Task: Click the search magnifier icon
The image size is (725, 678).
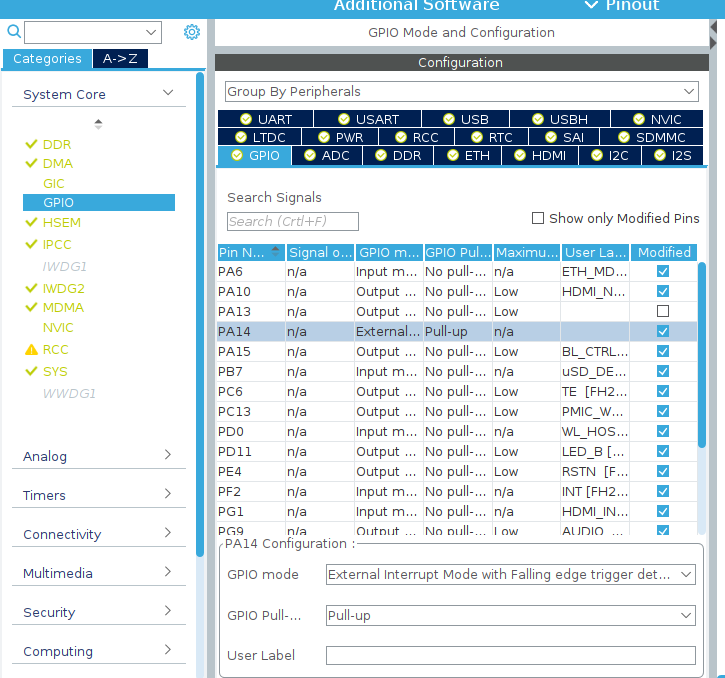Action: [x=14, y=31]
